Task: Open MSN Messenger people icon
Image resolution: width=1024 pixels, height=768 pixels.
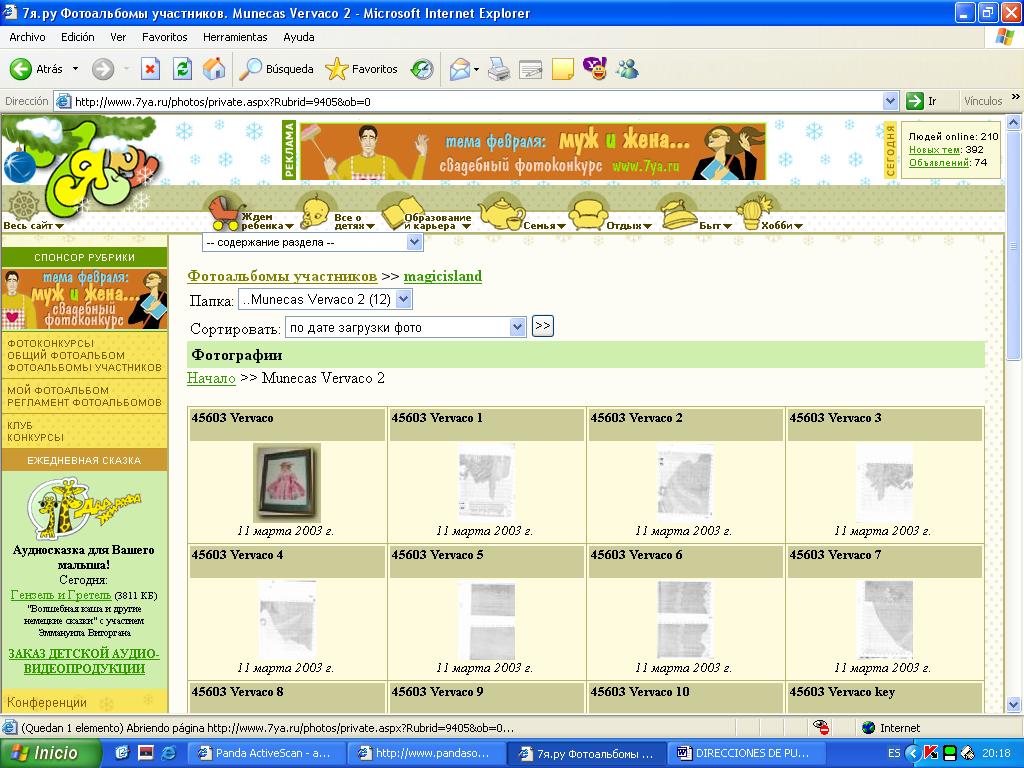Action: (x=628, y=69)
